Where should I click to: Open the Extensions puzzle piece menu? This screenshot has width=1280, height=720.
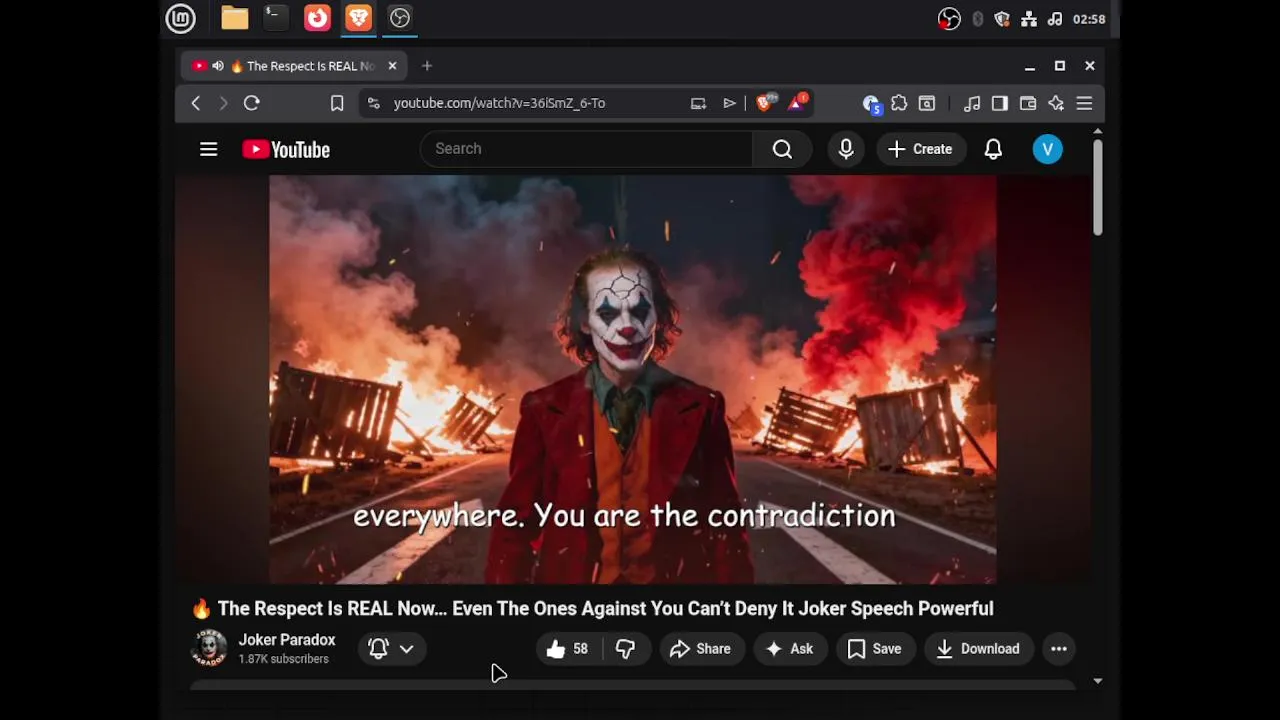coord(899,103)
